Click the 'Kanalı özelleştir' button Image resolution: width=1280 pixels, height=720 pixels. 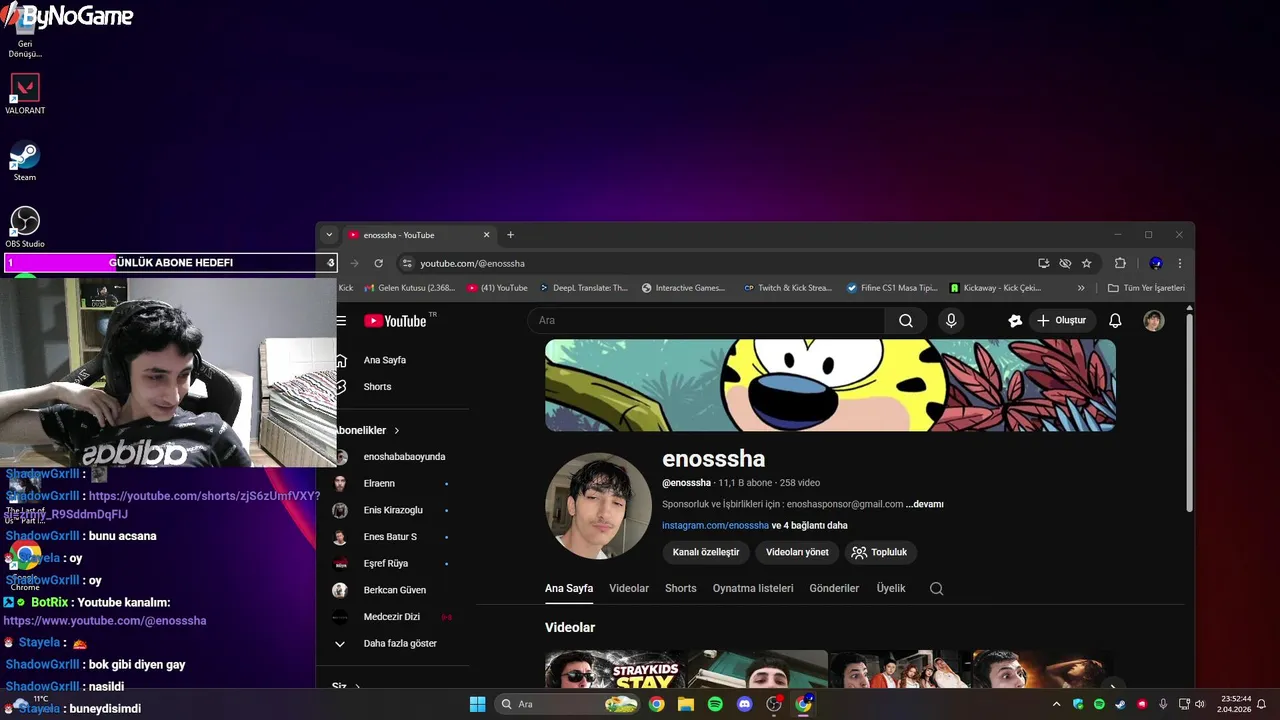tap(706, 552)
